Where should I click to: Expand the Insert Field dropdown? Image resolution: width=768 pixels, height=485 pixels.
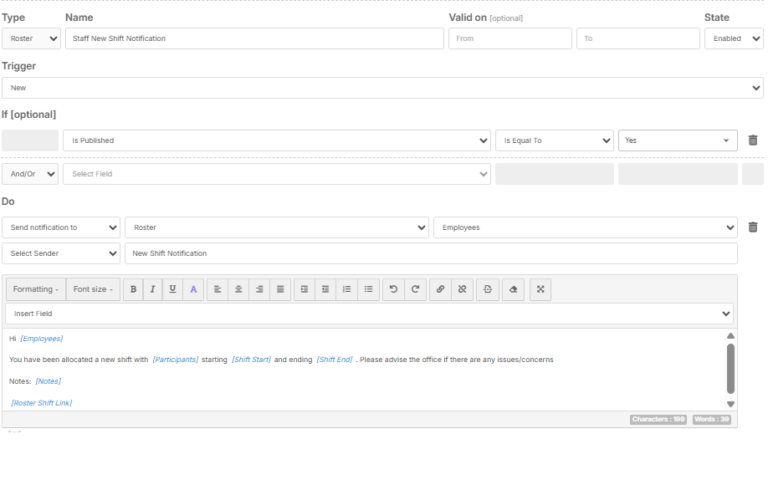tap(369, 314)
